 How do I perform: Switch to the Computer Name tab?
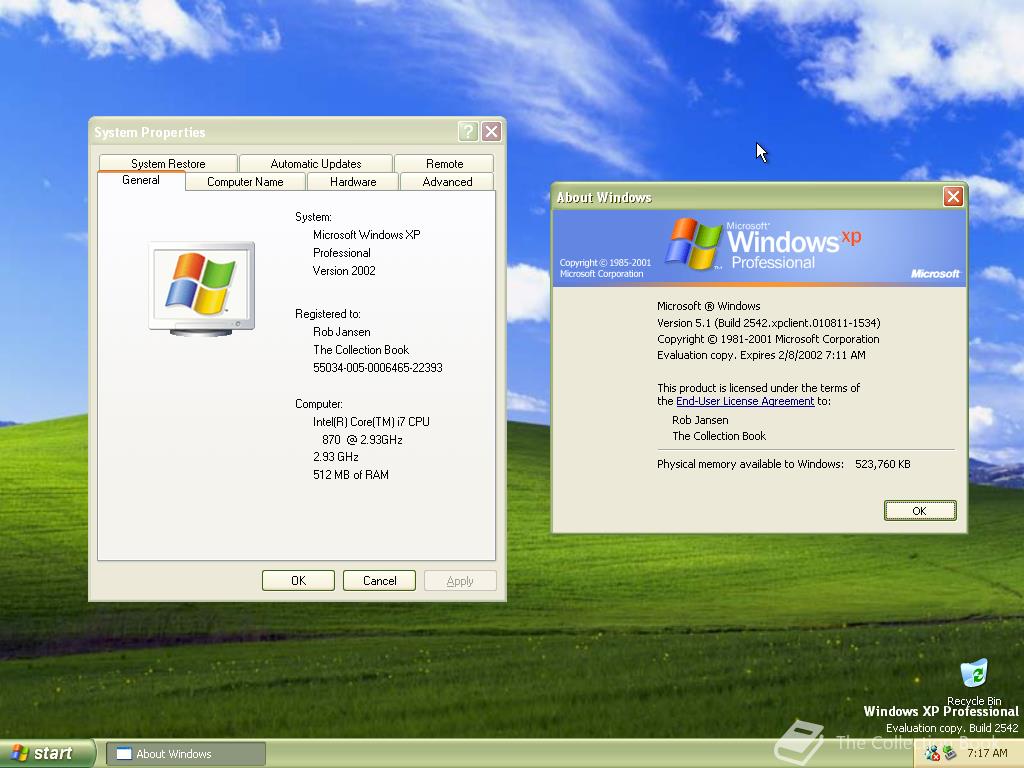tap(246, 182)
